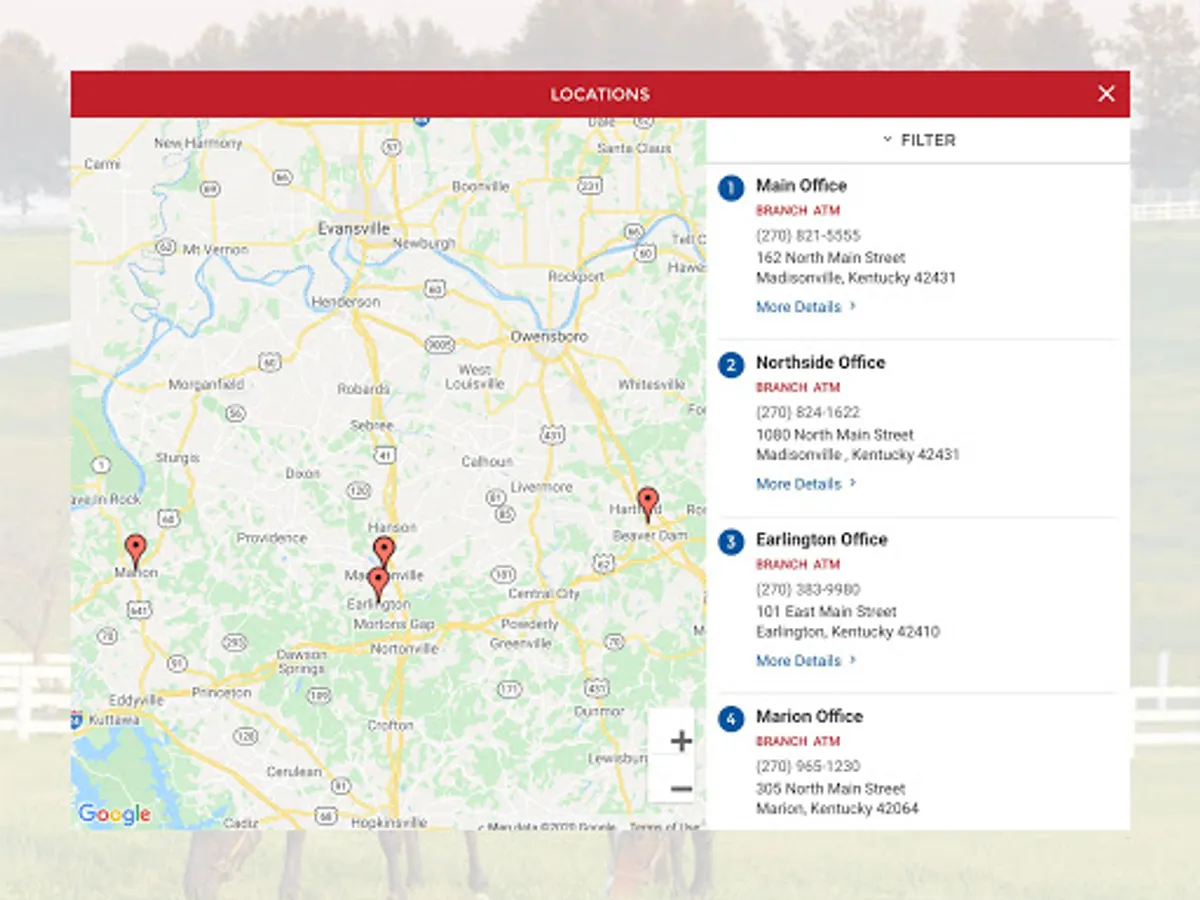The image size is (1200, 900).
Task: Open More Details for Main Office
Action: pyautogui.click(x=806, y=307)
